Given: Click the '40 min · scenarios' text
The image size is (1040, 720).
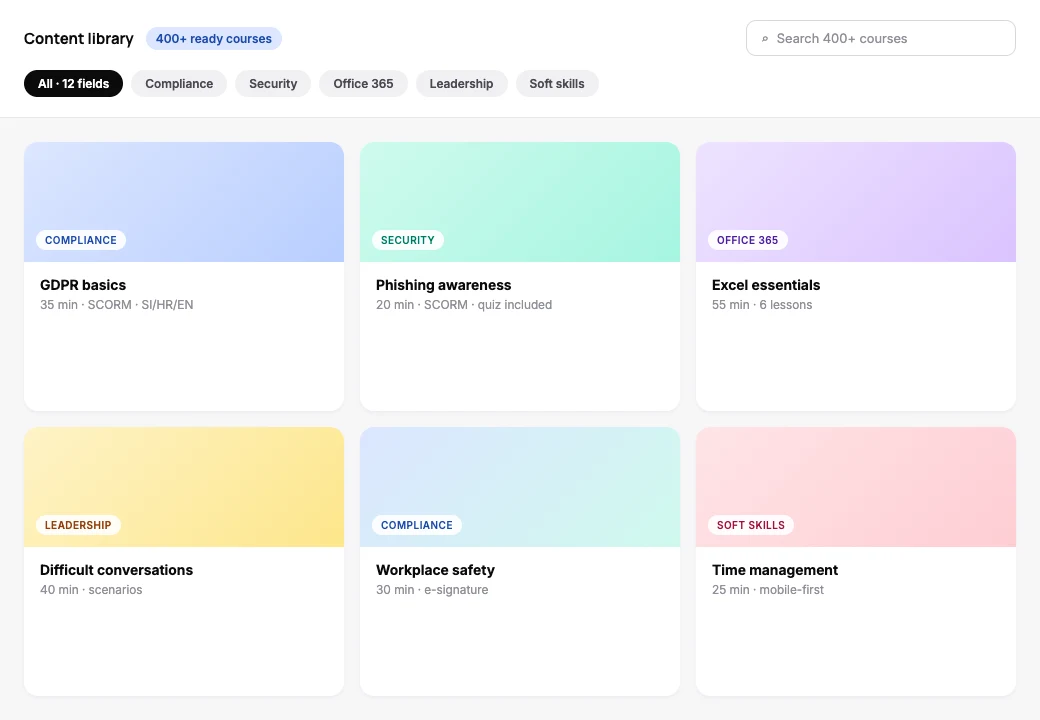Looking at the screenshot, I should click(x=91, y=590).
